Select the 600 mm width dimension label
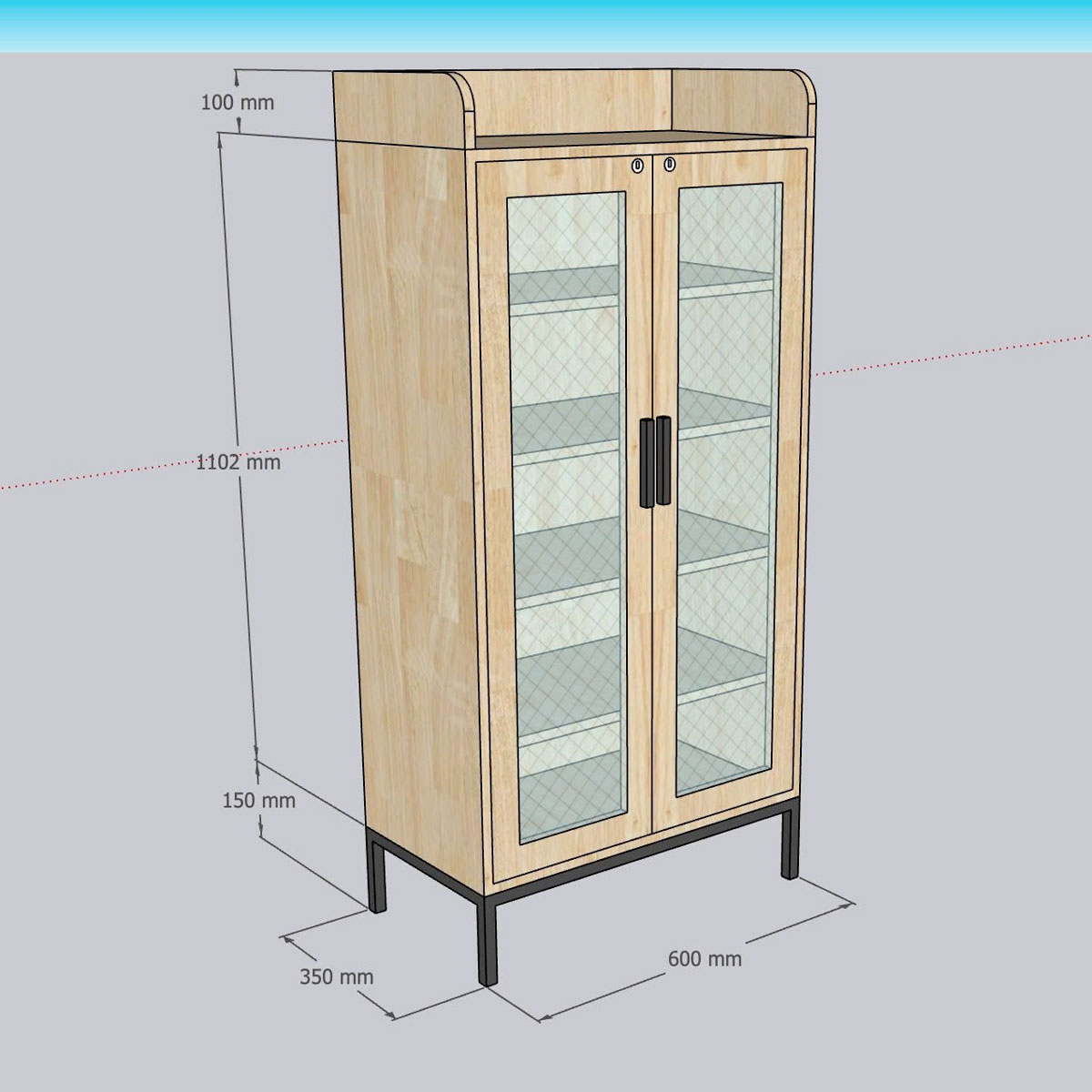Image resolution: width=1092 pixels, height=1092 pixels. tap(704, 958)
